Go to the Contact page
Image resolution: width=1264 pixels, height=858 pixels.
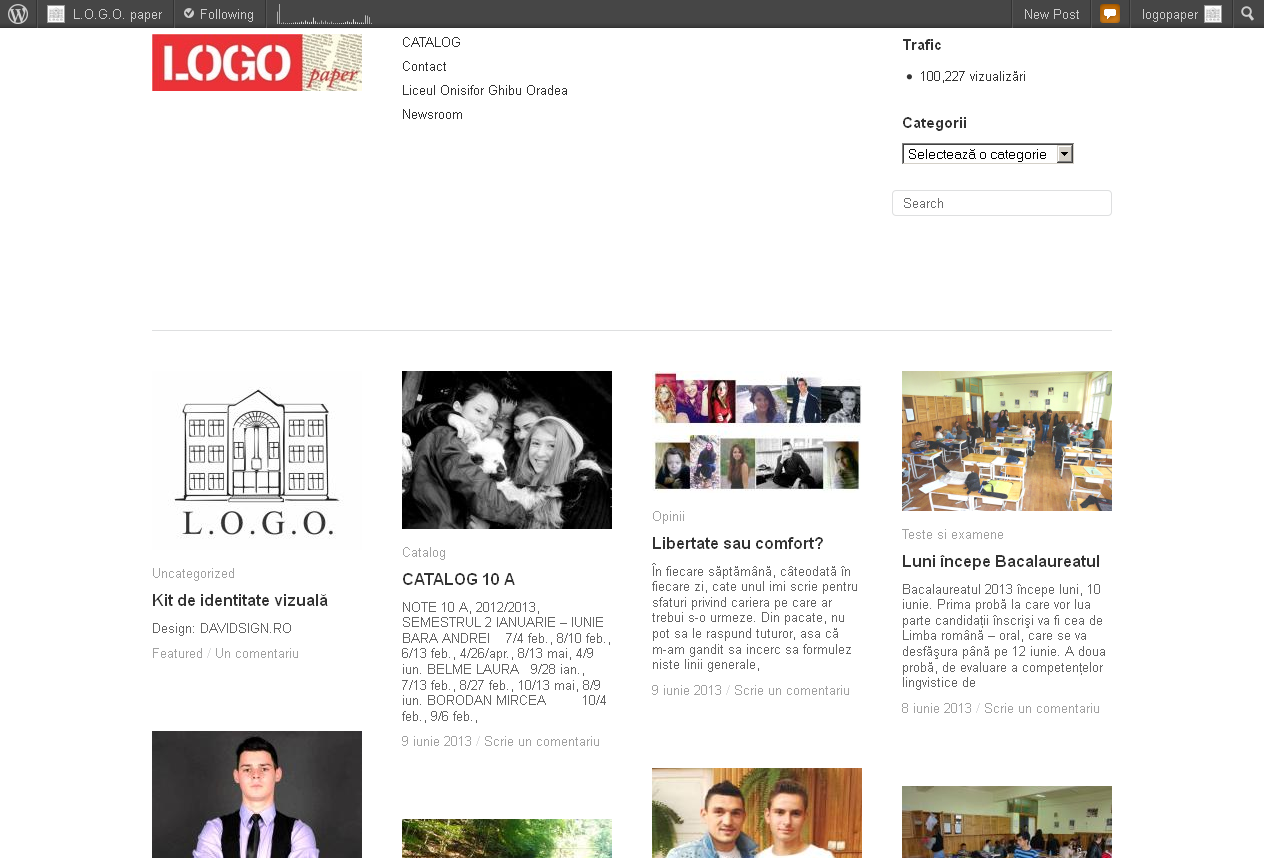pos(424,66)
